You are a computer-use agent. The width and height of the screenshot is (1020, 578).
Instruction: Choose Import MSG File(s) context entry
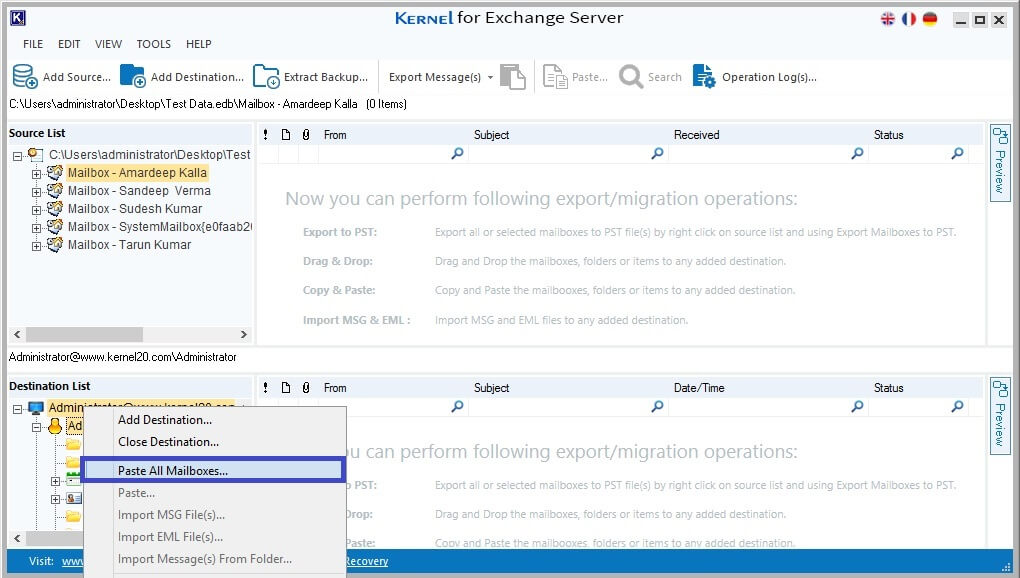(x=215, y=515)
